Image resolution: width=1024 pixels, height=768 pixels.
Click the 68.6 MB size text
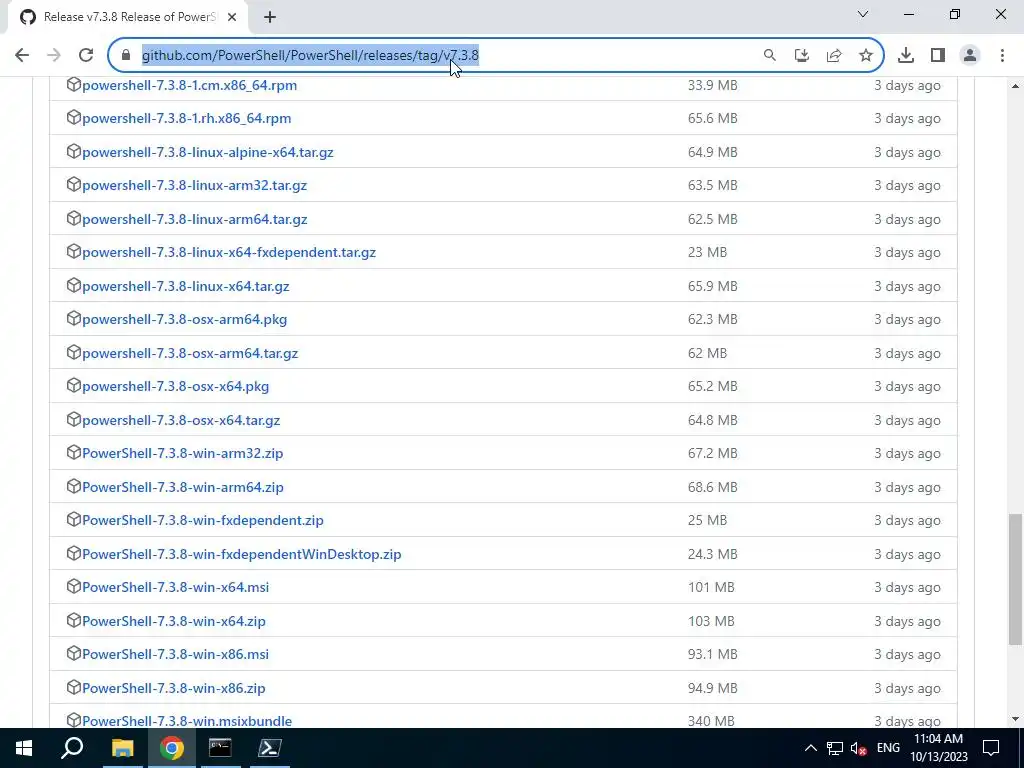tap(712, 487)
